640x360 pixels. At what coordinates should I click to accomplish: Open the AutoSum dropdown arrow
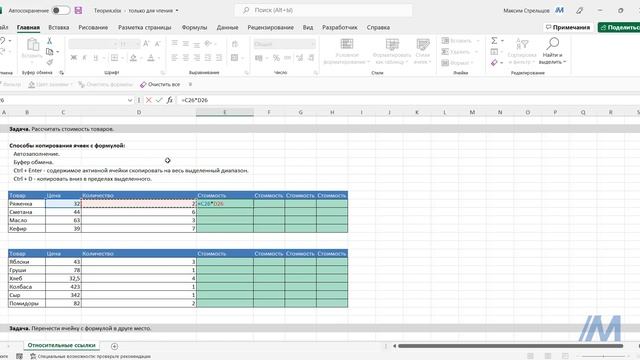[502, 40]
